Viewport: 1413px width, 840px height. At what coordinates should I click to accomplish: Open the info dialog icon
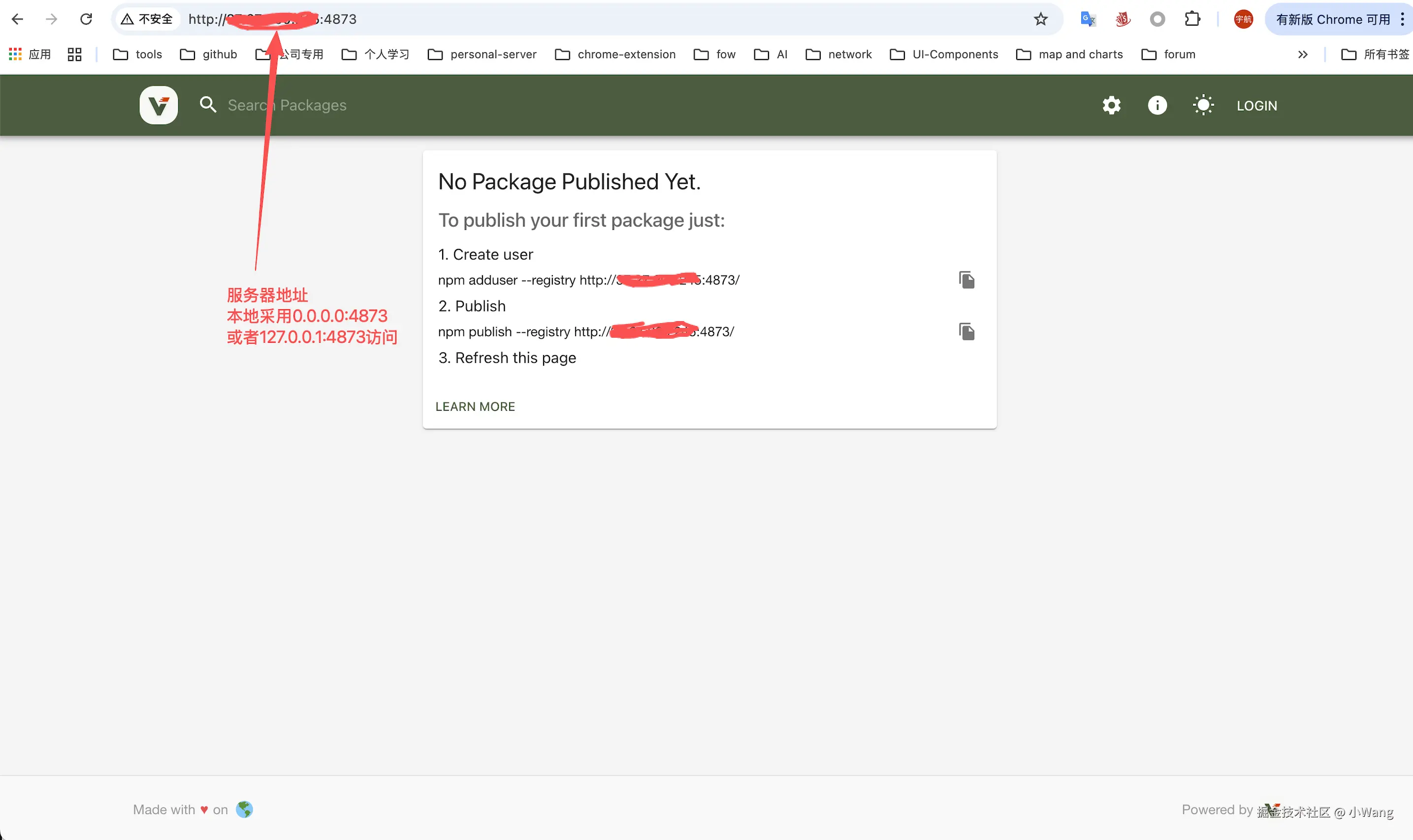click(1157, 105)
